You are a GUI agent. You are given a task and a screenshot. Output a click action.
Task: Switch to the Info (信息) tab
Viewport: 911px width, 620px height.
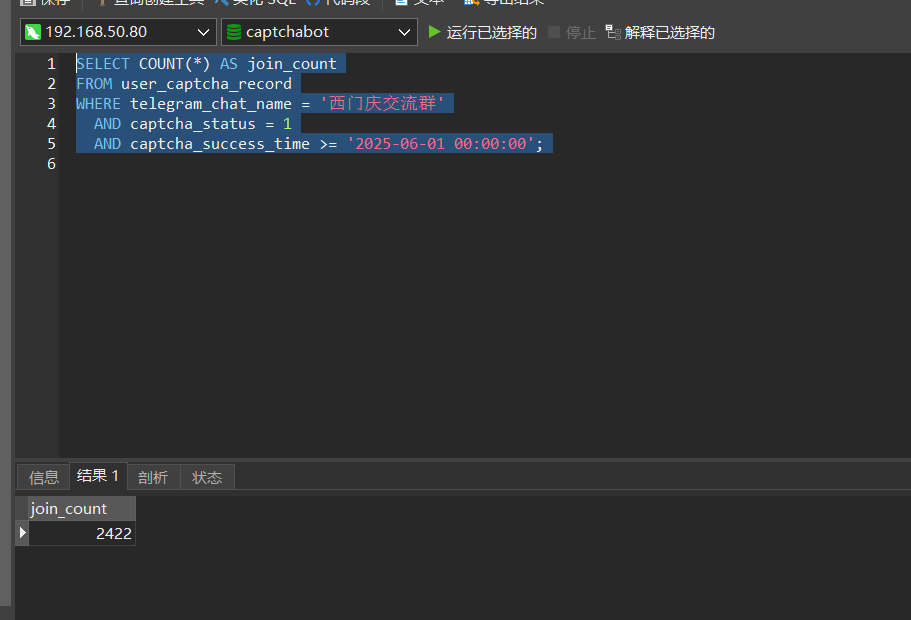pos(43,477)
